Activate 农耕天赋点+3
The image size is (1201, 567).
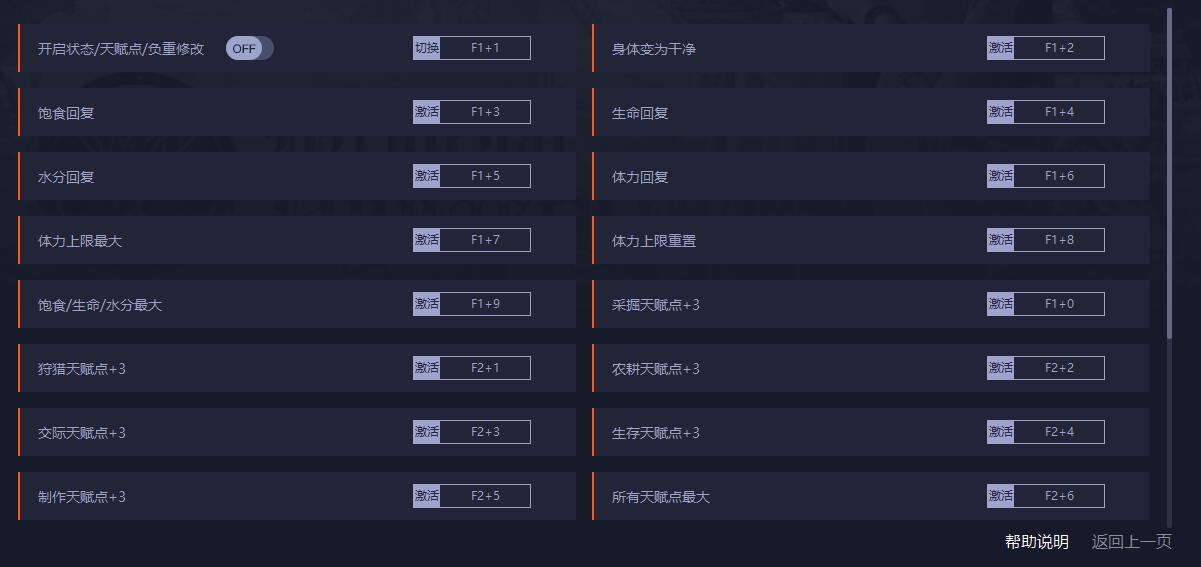[x=1000, y=368]
